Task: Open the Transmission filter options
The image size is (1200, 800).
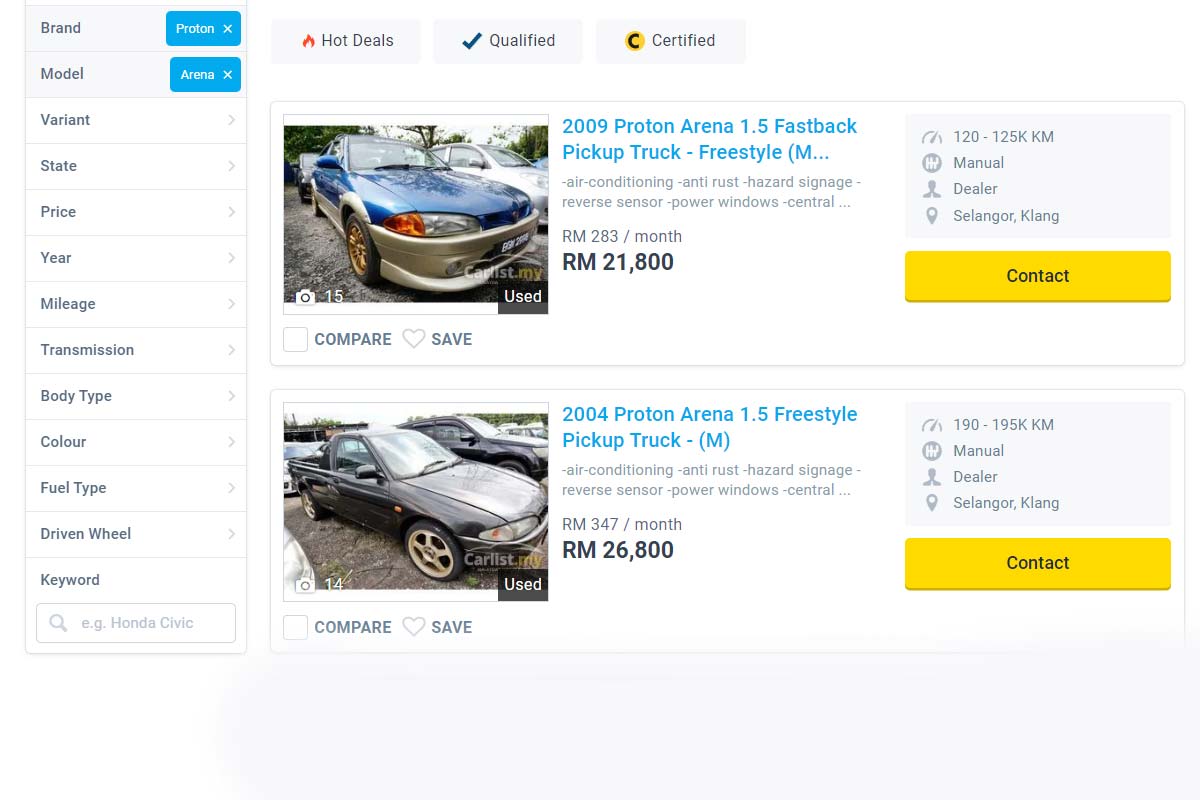Action: [x=135, y=350]
